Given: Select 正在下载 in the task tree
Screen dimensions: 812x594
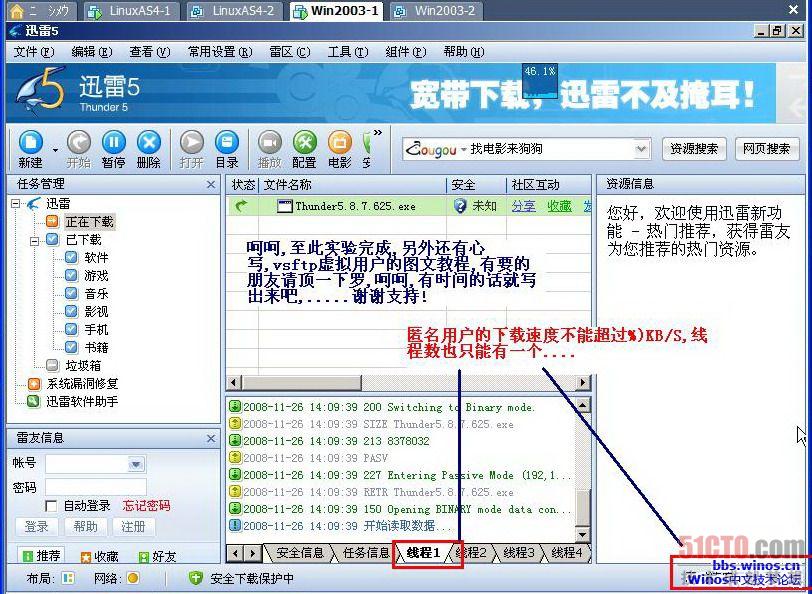Looking at the screenshot, I should coord(89,222).
